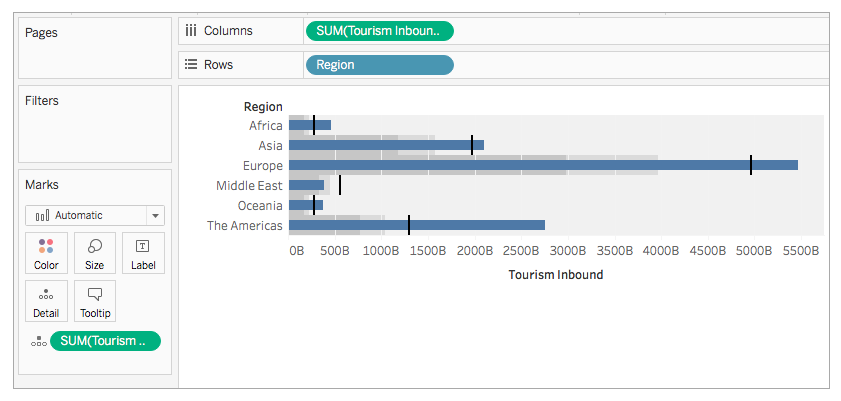841x401 pixels.
Task: Click Europe's black reference line marker
Action: click(751, 165)
